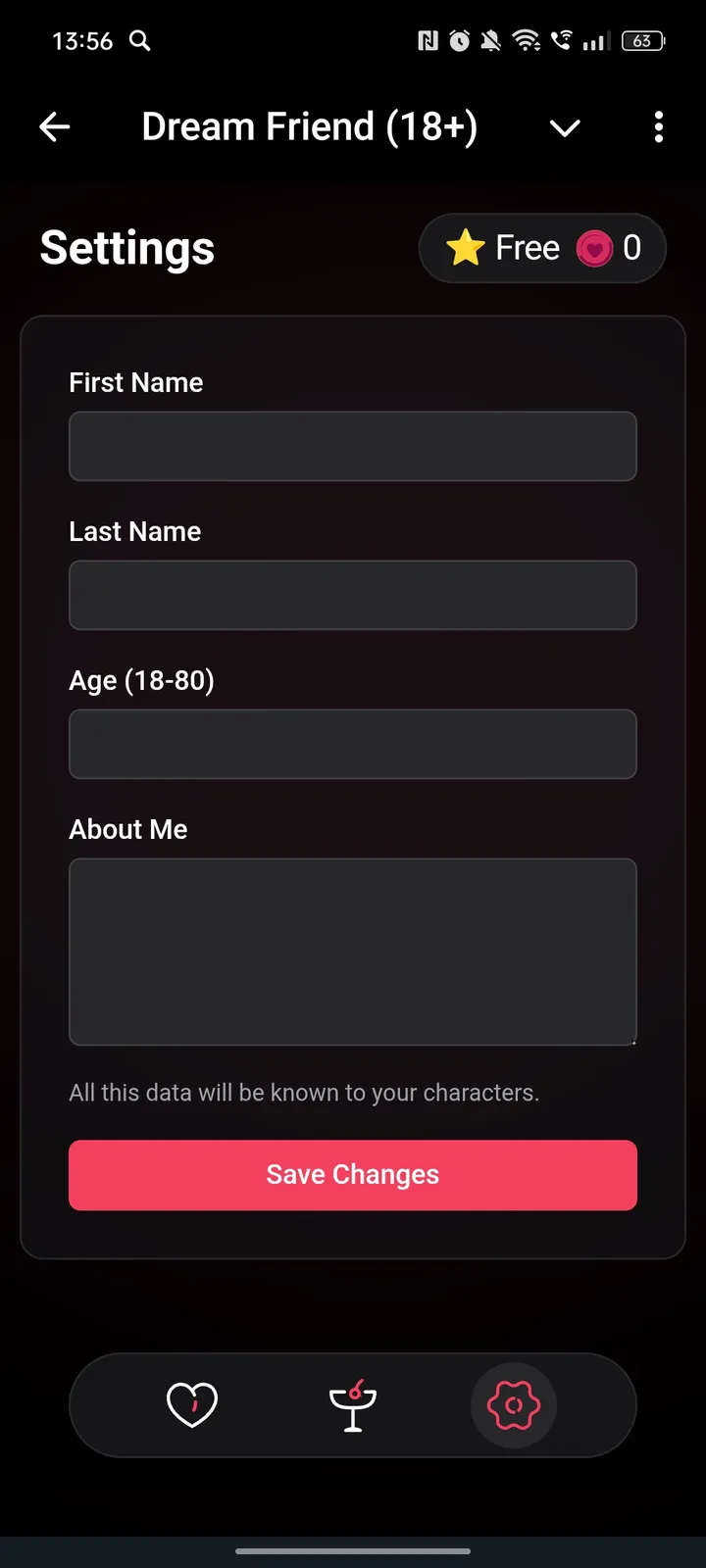This screenshot has width=706, height=1568.
Task: Tap the alarm clock status icon
Action: 459,40
